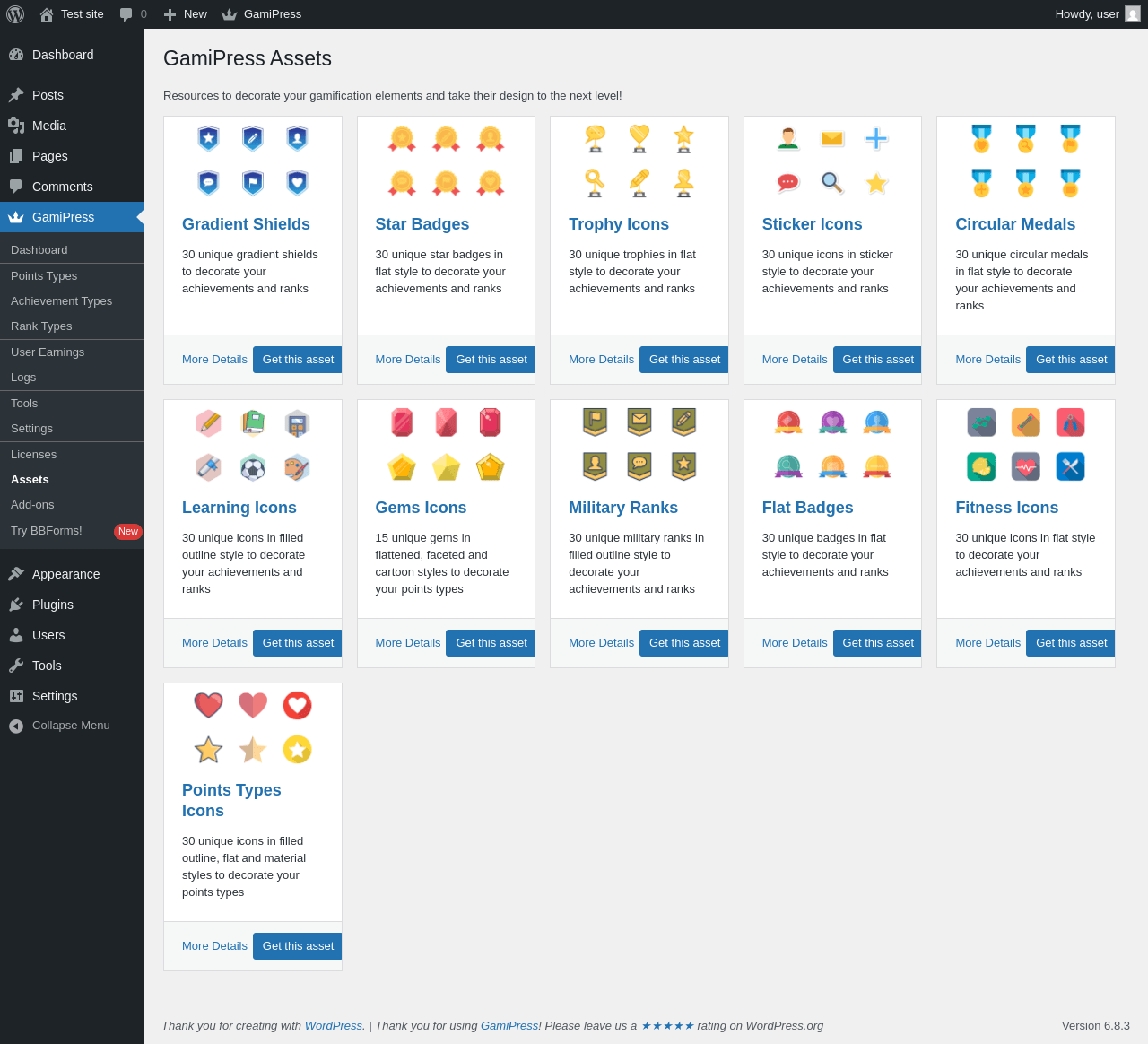The width and height of the screenshot is (1148, 1044).
Task: Click the GamiPress crown icon in admin bar
Action: point(230,14)
